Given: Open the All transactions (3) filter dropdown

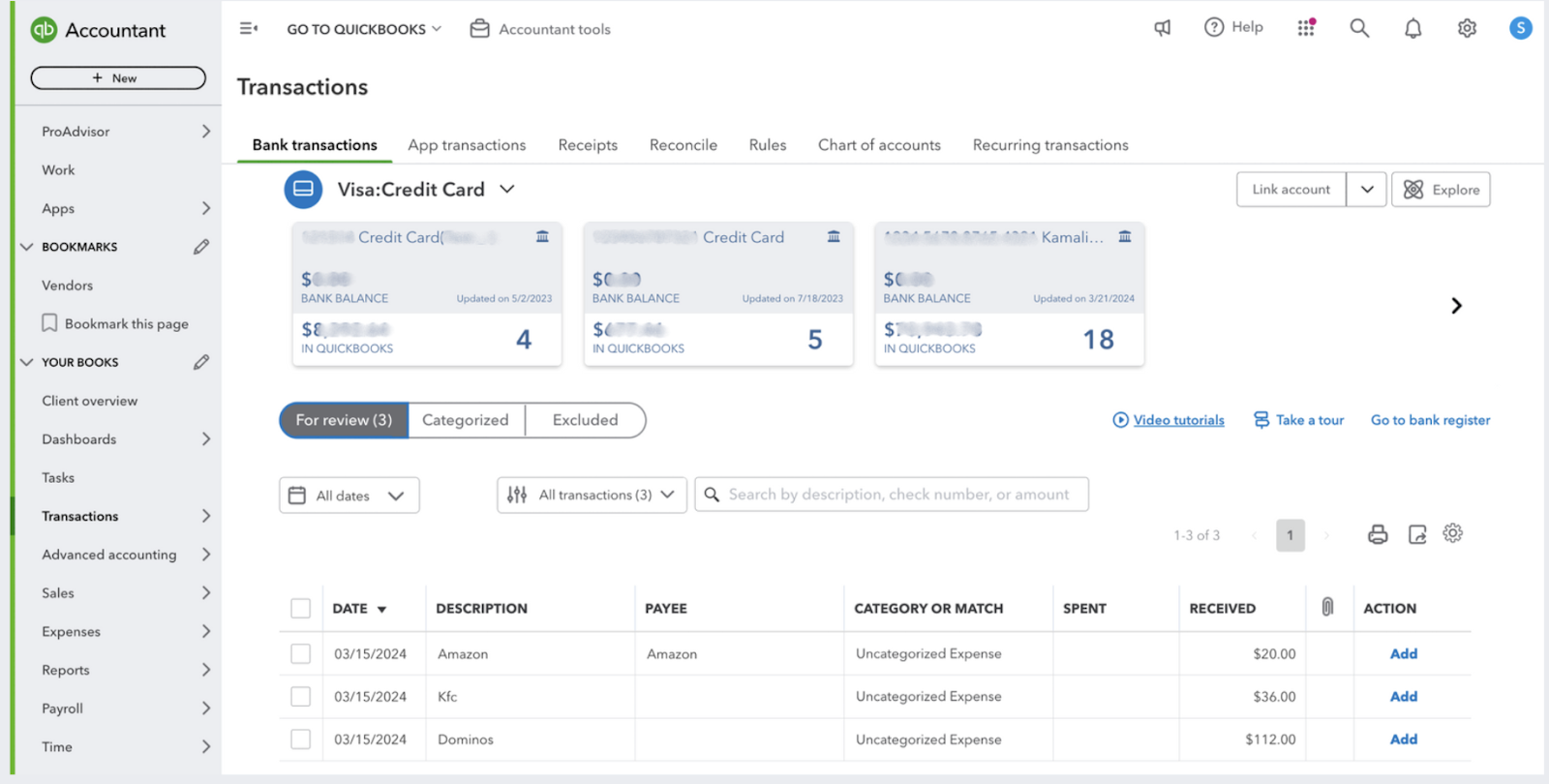Looking at the screenshot, I should [x=592, y=495].
